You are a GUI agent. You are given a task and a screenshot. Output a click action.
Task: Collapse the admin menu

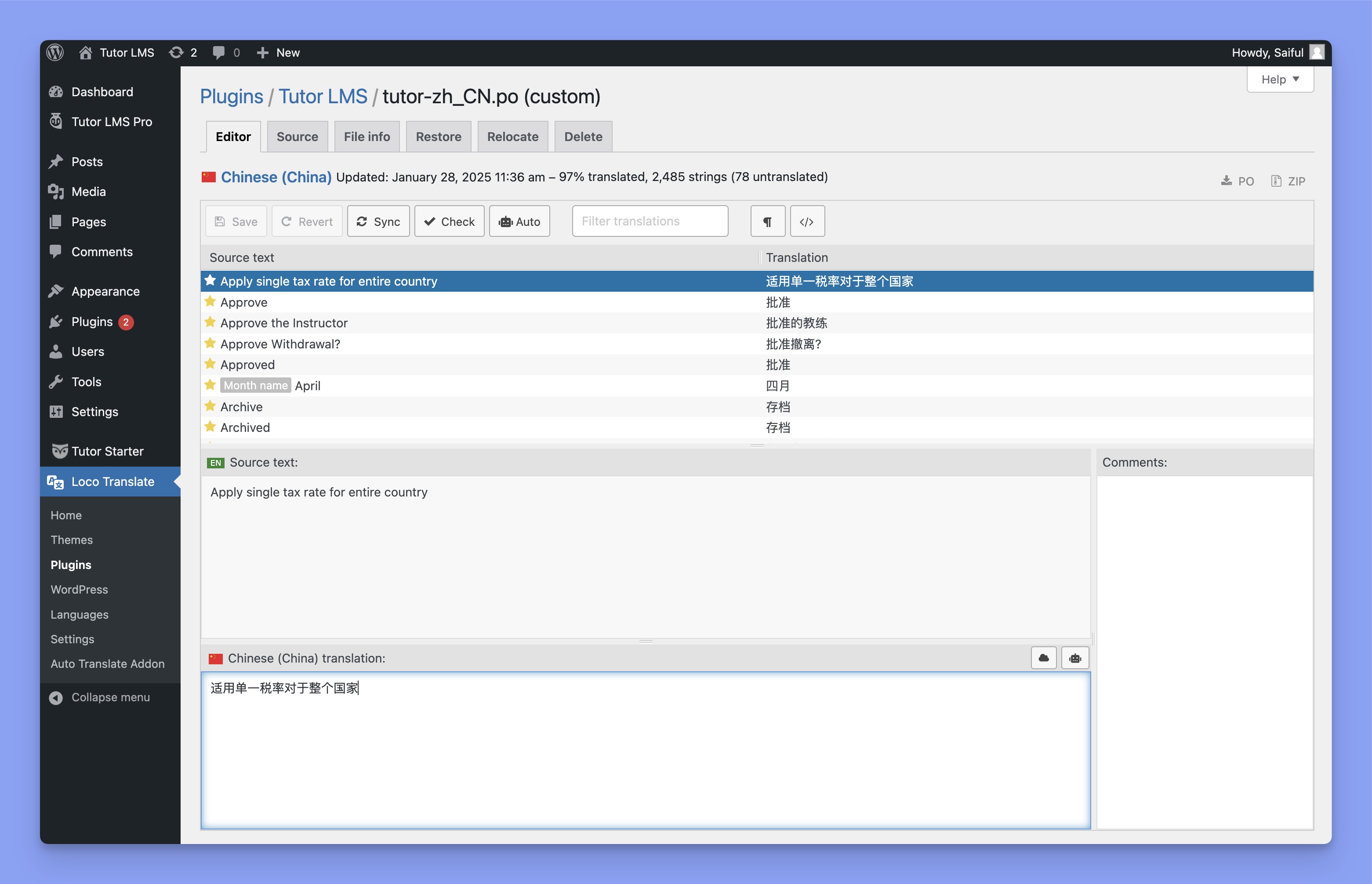click(110, 697)
